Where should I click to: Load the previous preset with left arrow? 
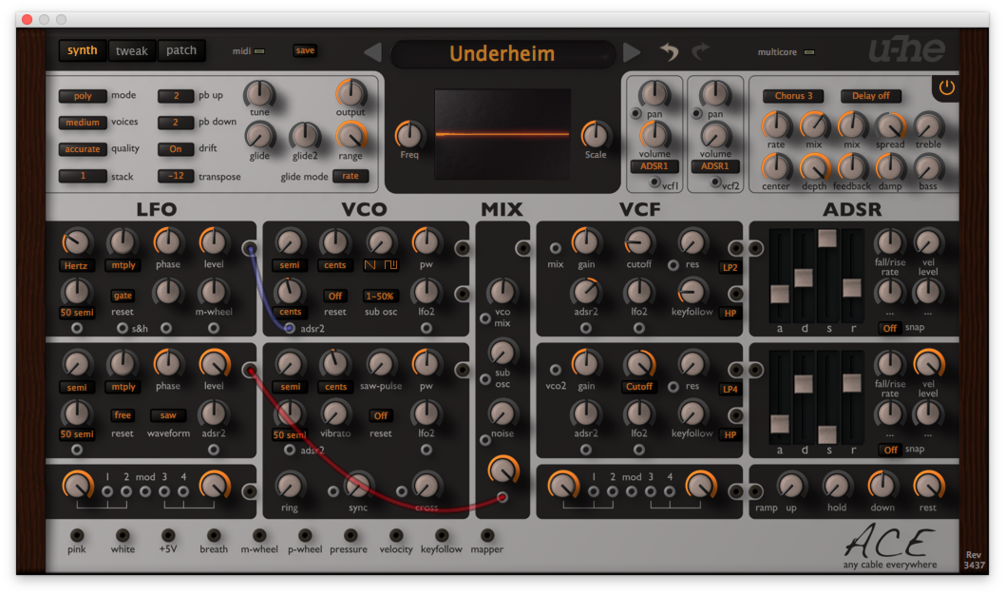(x=373, y=53)
